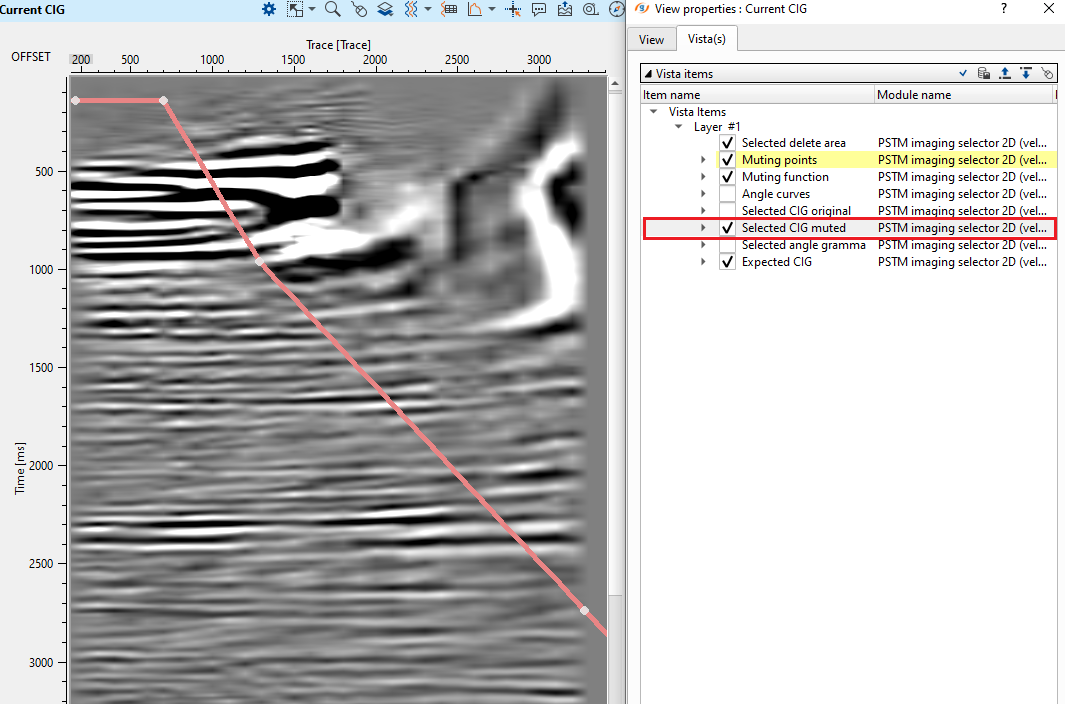Expand the Selected angle gramma row
Screen dimensions: 1065x705
tap(703, 245)
